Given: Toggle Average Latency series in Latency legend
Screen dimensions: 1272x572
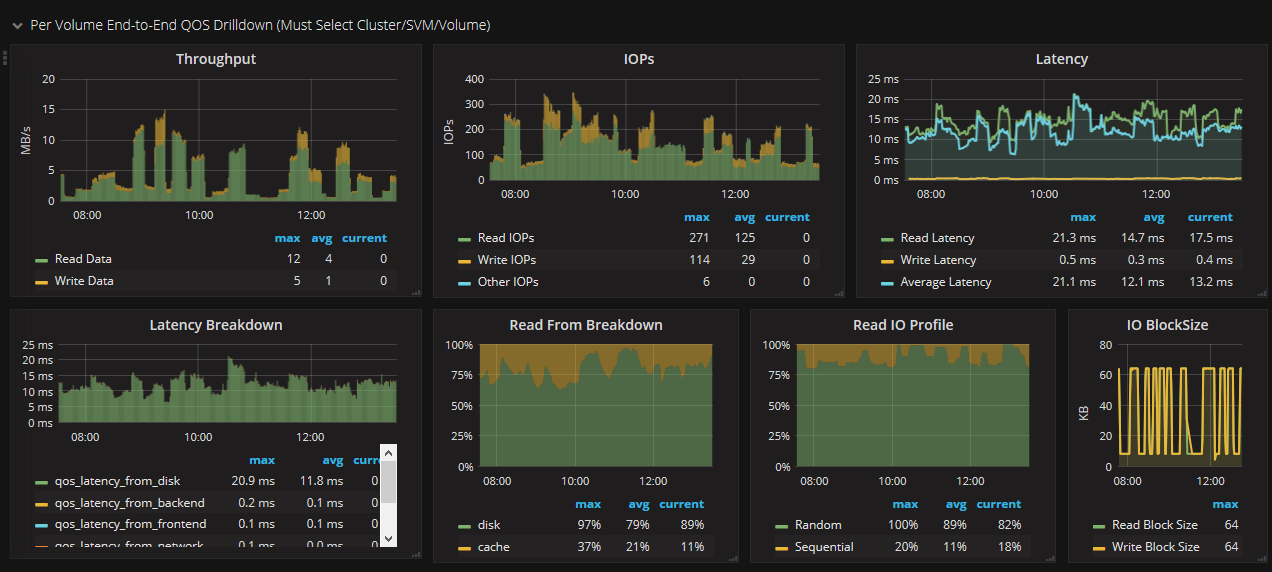Looking at the screenshot, I should click(945, 282).
